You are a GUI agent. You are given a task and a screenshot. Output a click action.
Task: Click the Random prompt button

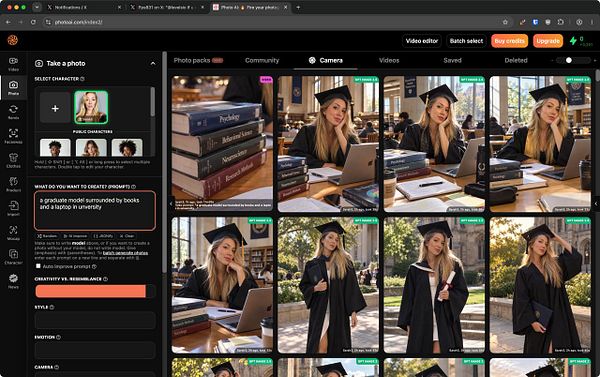tap(47, 236)
